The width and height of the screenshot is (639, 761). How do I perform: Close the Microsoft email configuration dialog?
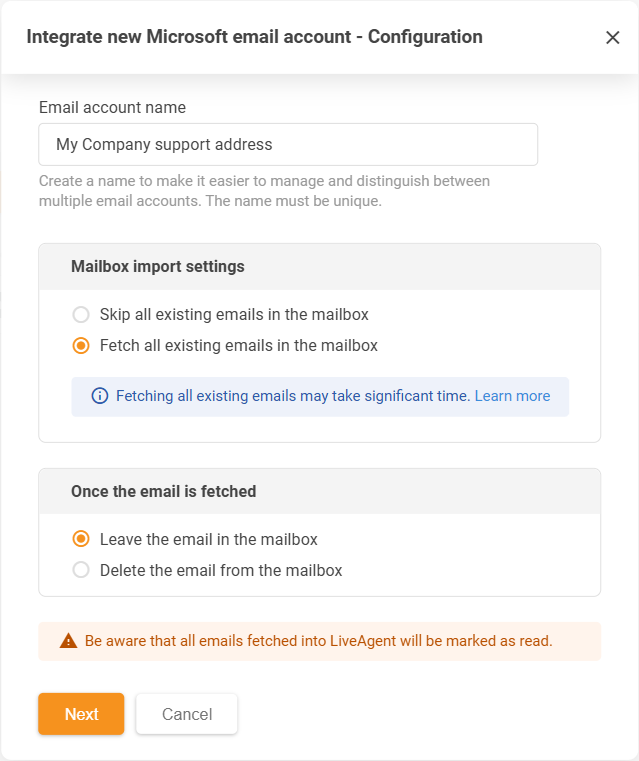(x=613, y=38)
